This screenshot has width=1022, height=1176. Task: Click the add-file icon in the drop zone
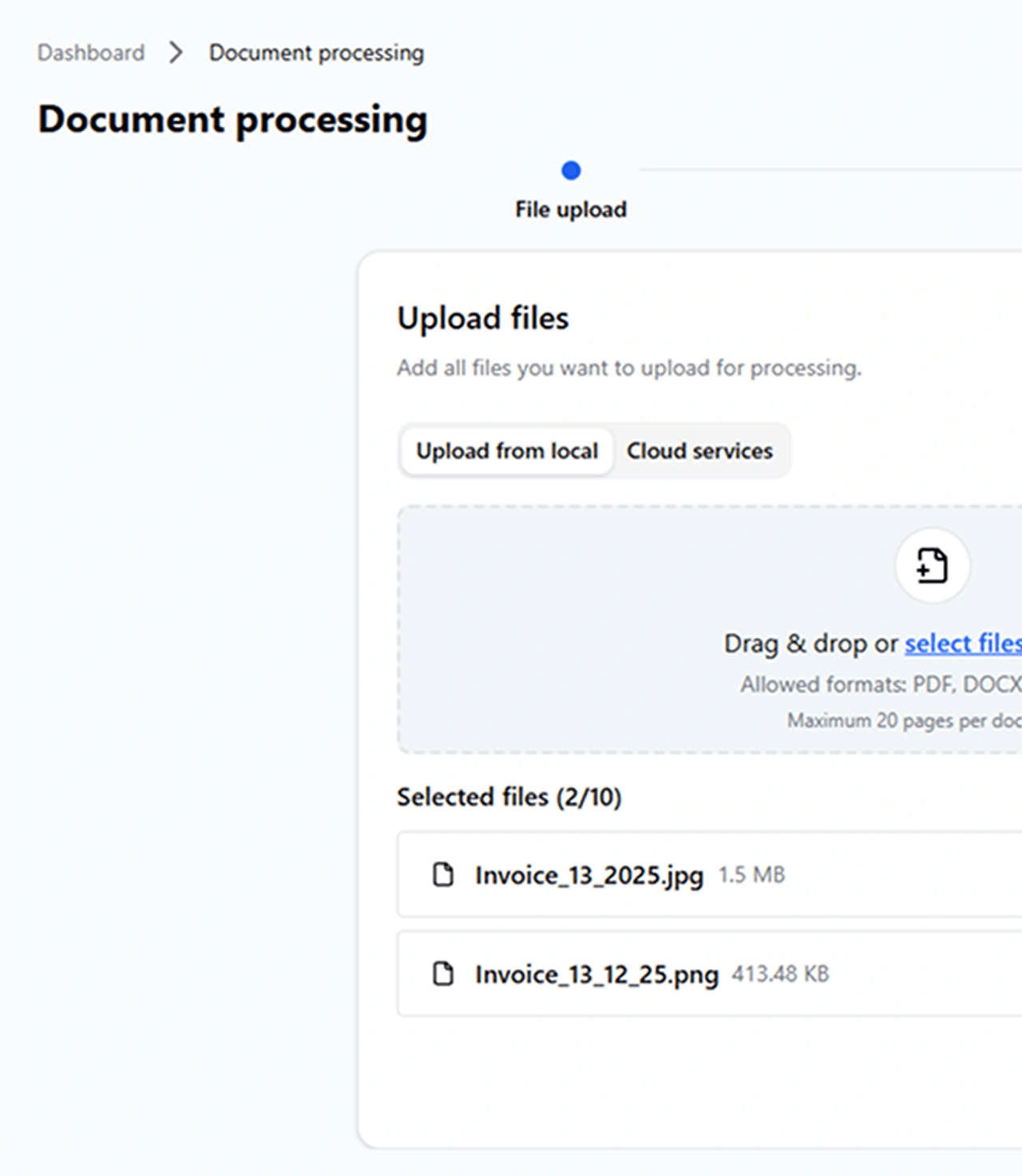pyautogui.click(x=932, y=566)
